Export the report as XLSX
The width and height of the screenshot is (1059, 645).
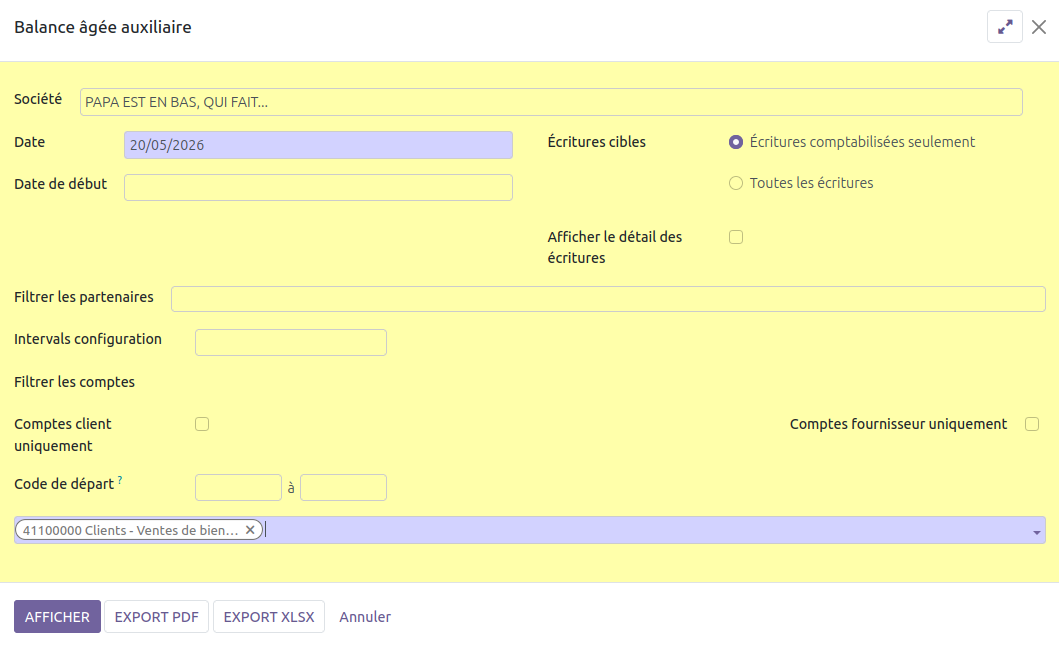coord(269,617)
